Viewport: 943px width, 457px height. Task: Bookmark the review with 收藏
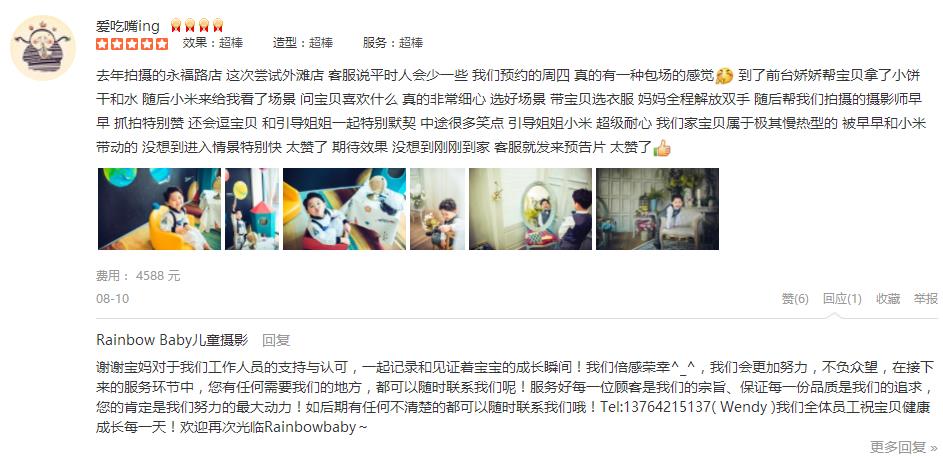click(x=888, y=299)
